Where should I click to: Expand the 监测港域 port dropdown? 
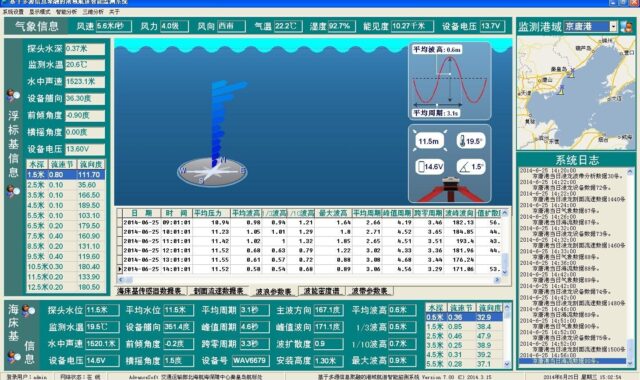pyautogui.click(x=613, y=27)
